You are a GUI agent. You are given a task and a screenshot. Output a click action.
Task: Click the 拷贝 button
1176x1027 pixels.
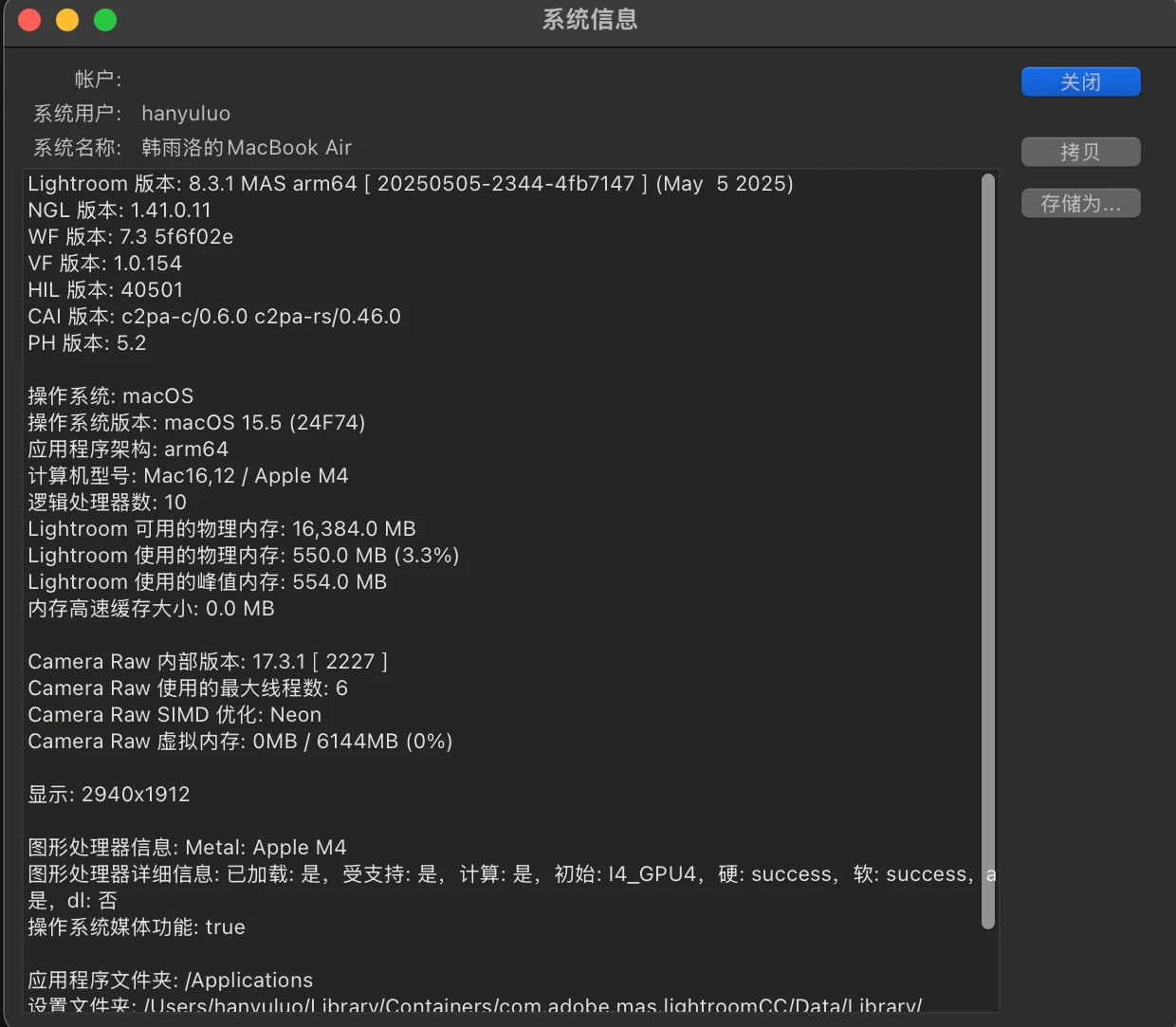1080,152
